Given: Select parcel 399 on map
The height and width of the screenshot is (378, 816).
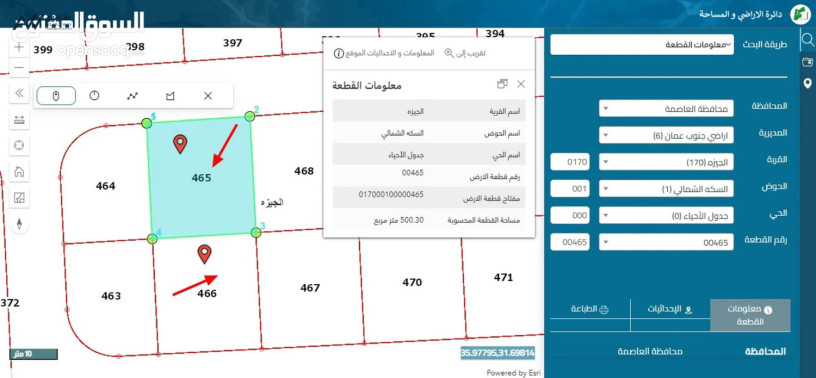Looking at the screenshot, I should pyautogui.click(x=43, y=50).
